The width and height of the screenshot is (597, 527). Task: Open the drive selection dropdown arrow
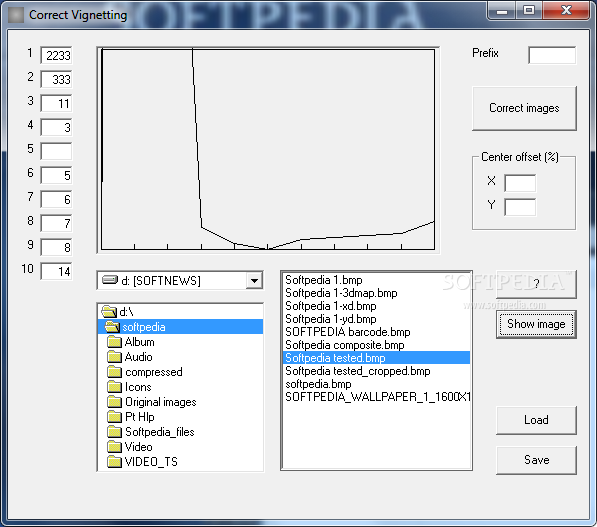pyautogui.click(x=254, y=281)
